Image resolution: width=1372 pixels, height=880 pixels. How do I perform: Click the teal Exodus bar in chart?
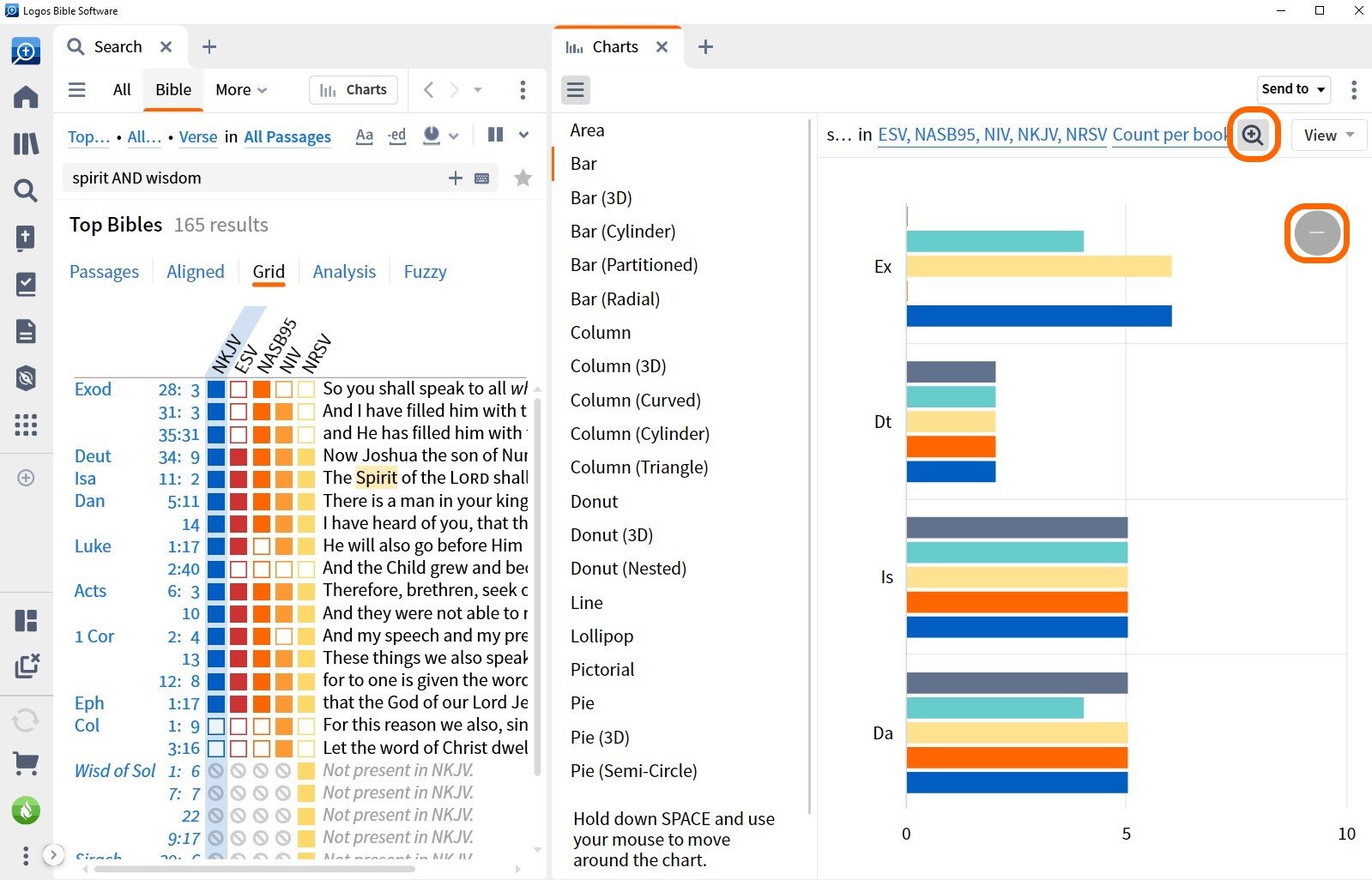pyautogui.click(x=995, y=242)
